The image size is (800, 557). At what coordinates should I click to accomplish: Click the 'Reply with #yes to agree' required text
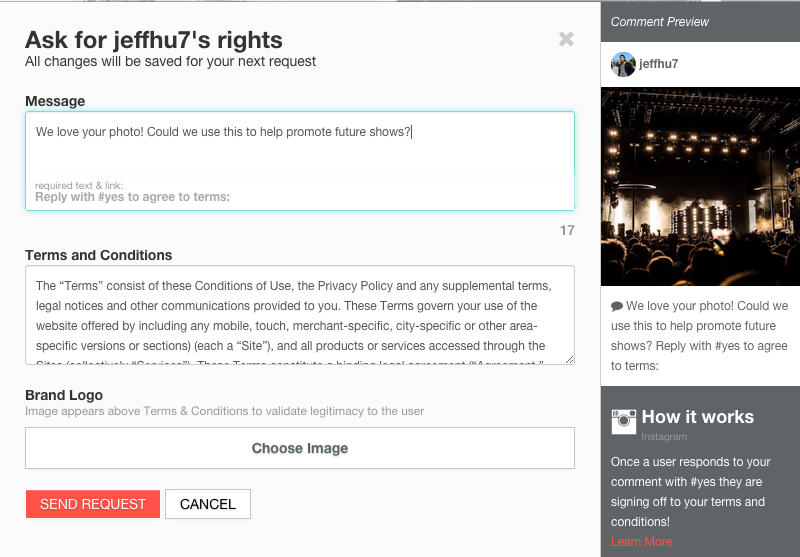point(132,197)
